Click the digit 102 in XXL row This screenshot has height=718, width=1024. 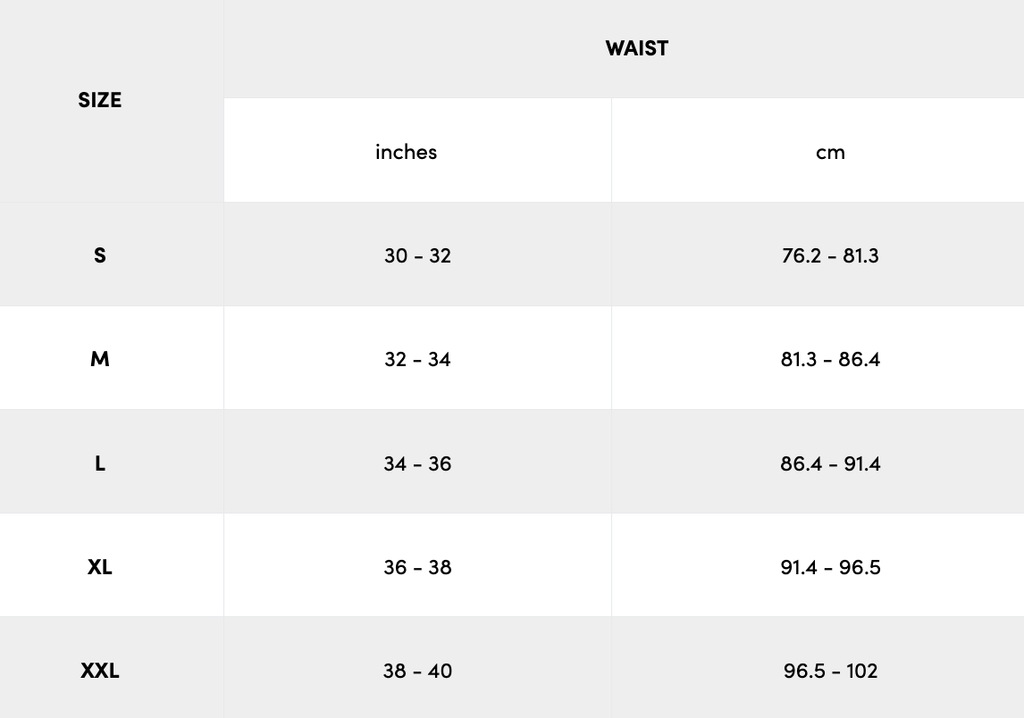click(862, 670)
